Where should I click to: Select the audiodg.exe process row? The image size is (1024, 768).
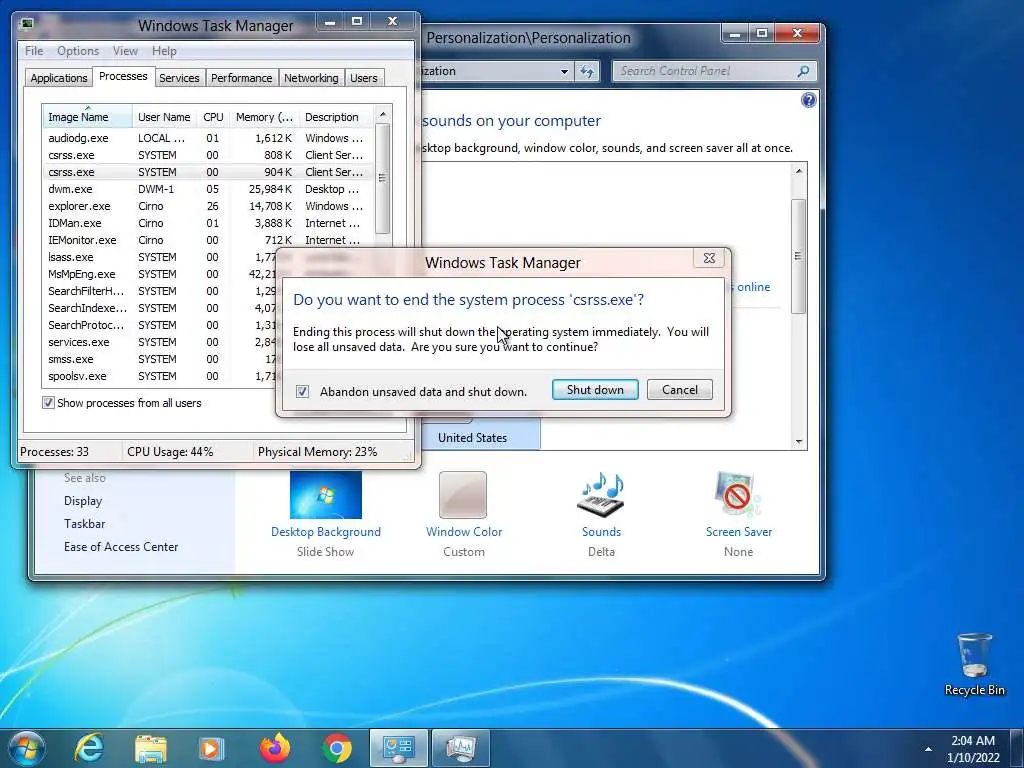coord(208,138)
